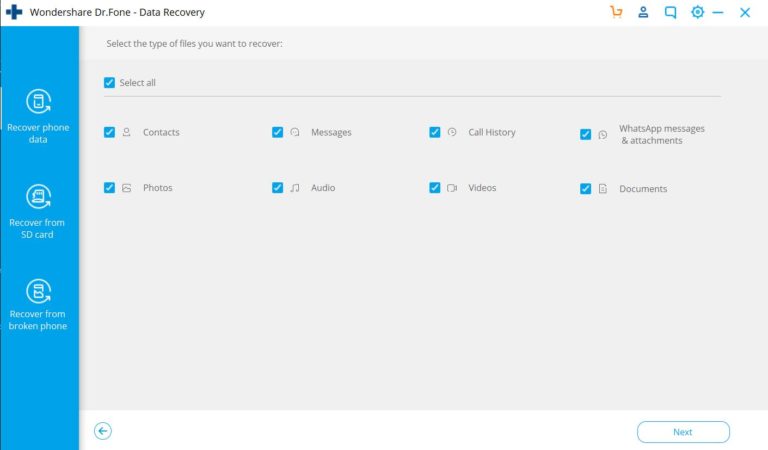Click WhatsApp messages & attachments text
768x450 pixels.
[661, 134]
